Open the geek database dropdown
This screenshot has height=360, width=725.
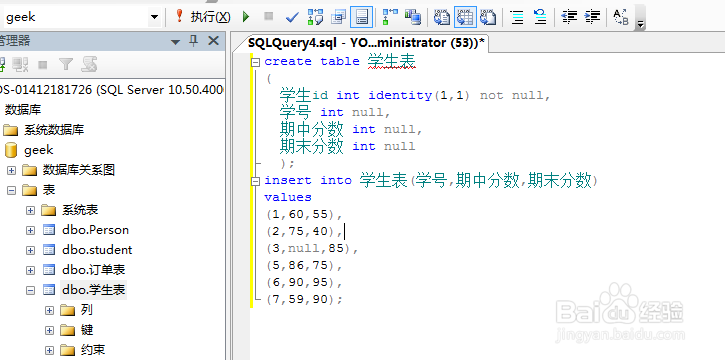tap(154, 18)
